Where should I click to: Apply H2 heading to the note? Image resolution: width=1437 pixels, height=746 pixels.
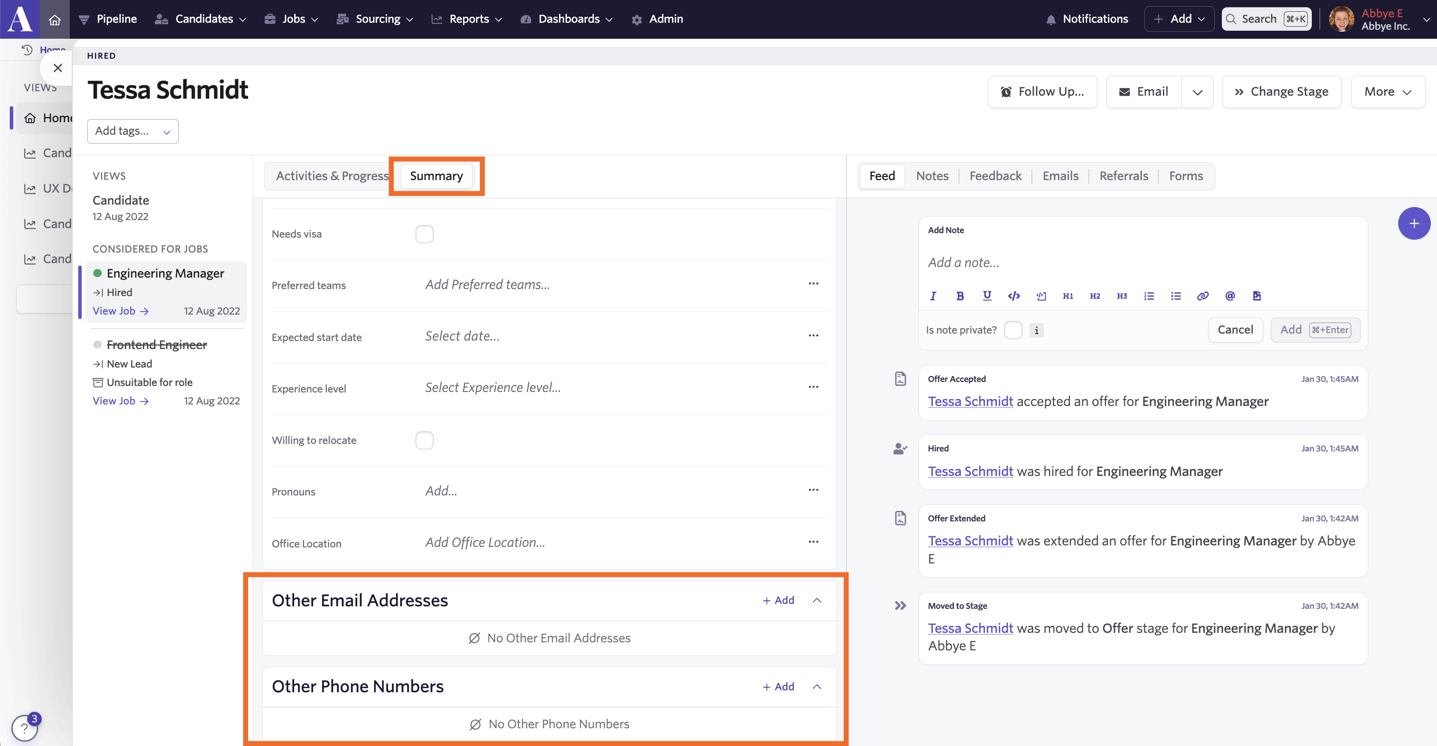point(1095,296)
